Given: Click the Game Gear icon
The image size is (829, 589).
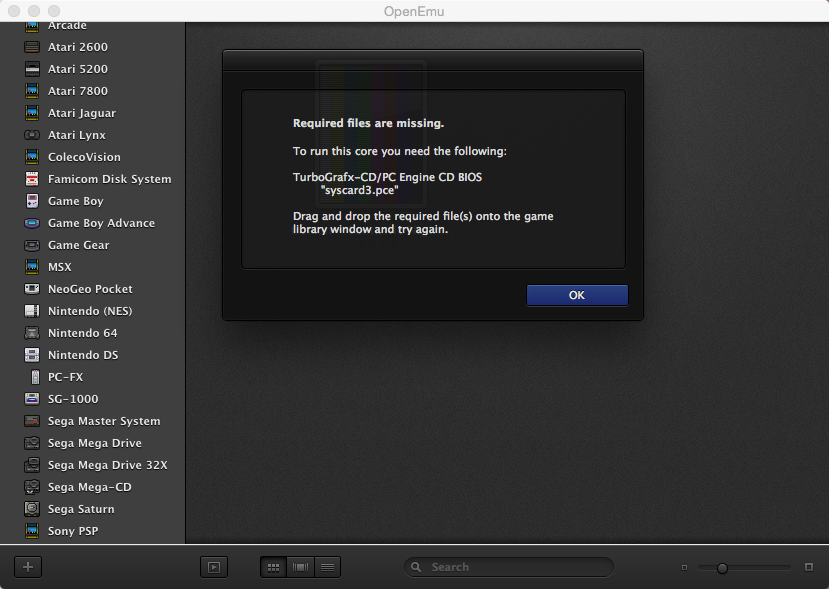Looking at the screenshot, I should (32, 245).
